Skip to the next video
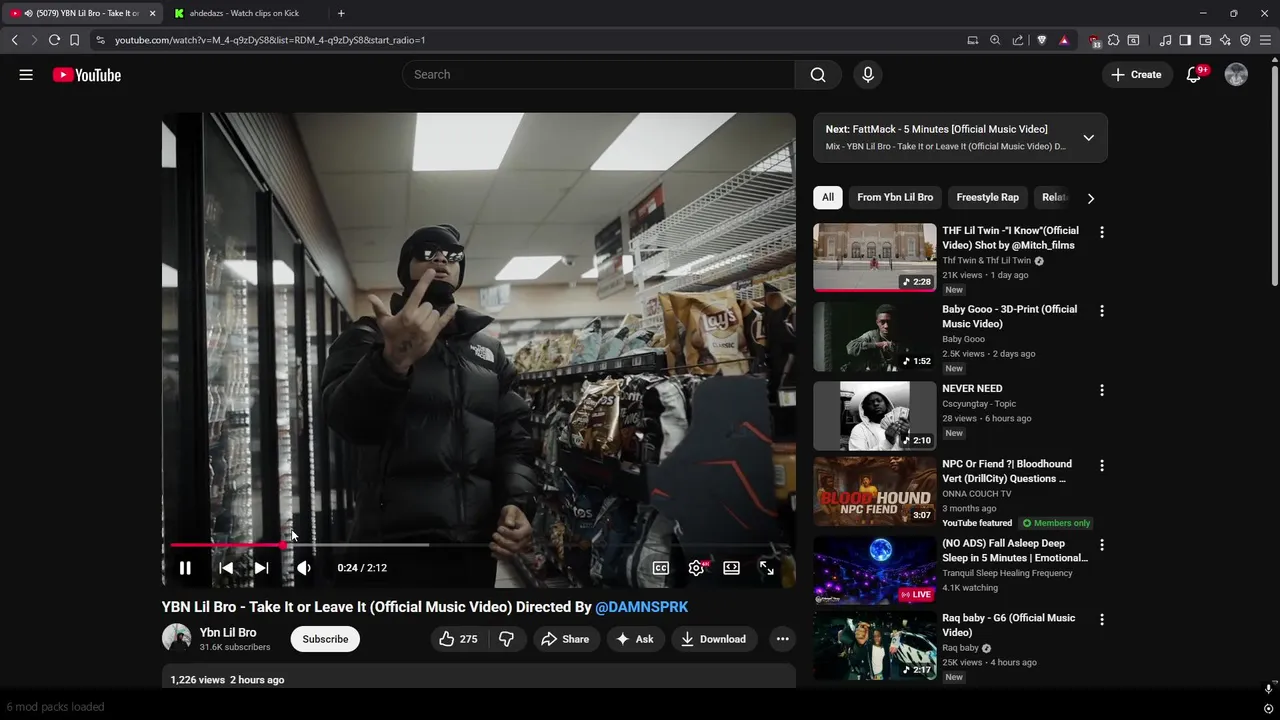Image resolution: width=1280 pixels, height=720 pixels. [x=261, y=568]
